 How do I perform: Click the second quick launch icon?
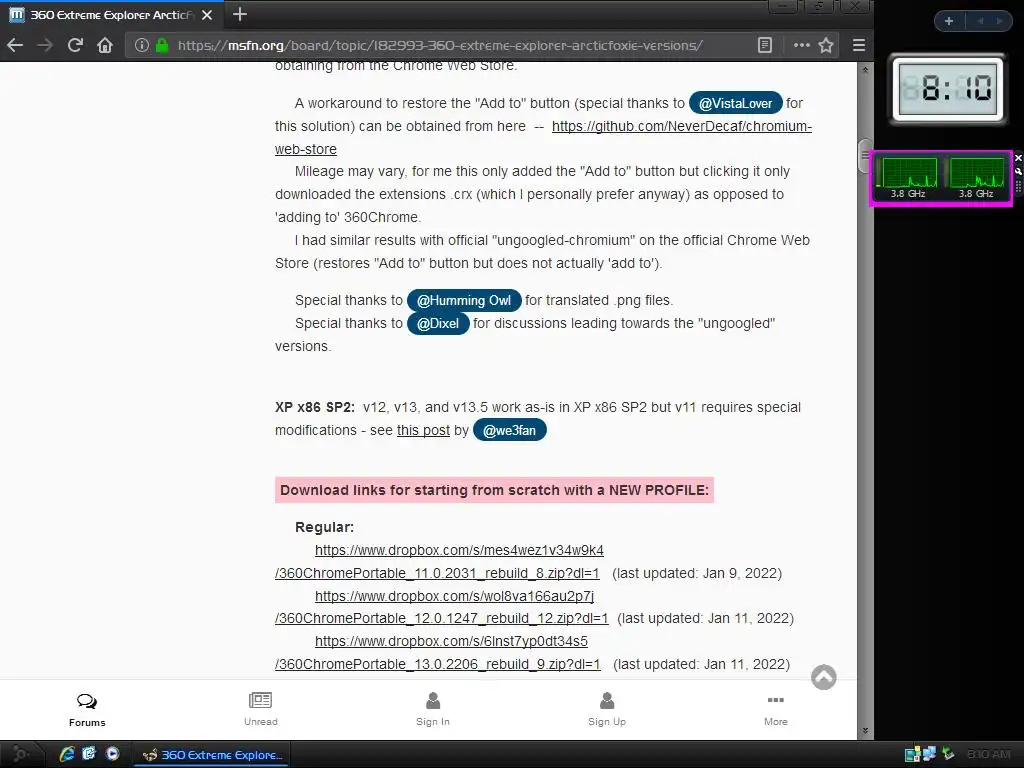[x=89, y=754]
